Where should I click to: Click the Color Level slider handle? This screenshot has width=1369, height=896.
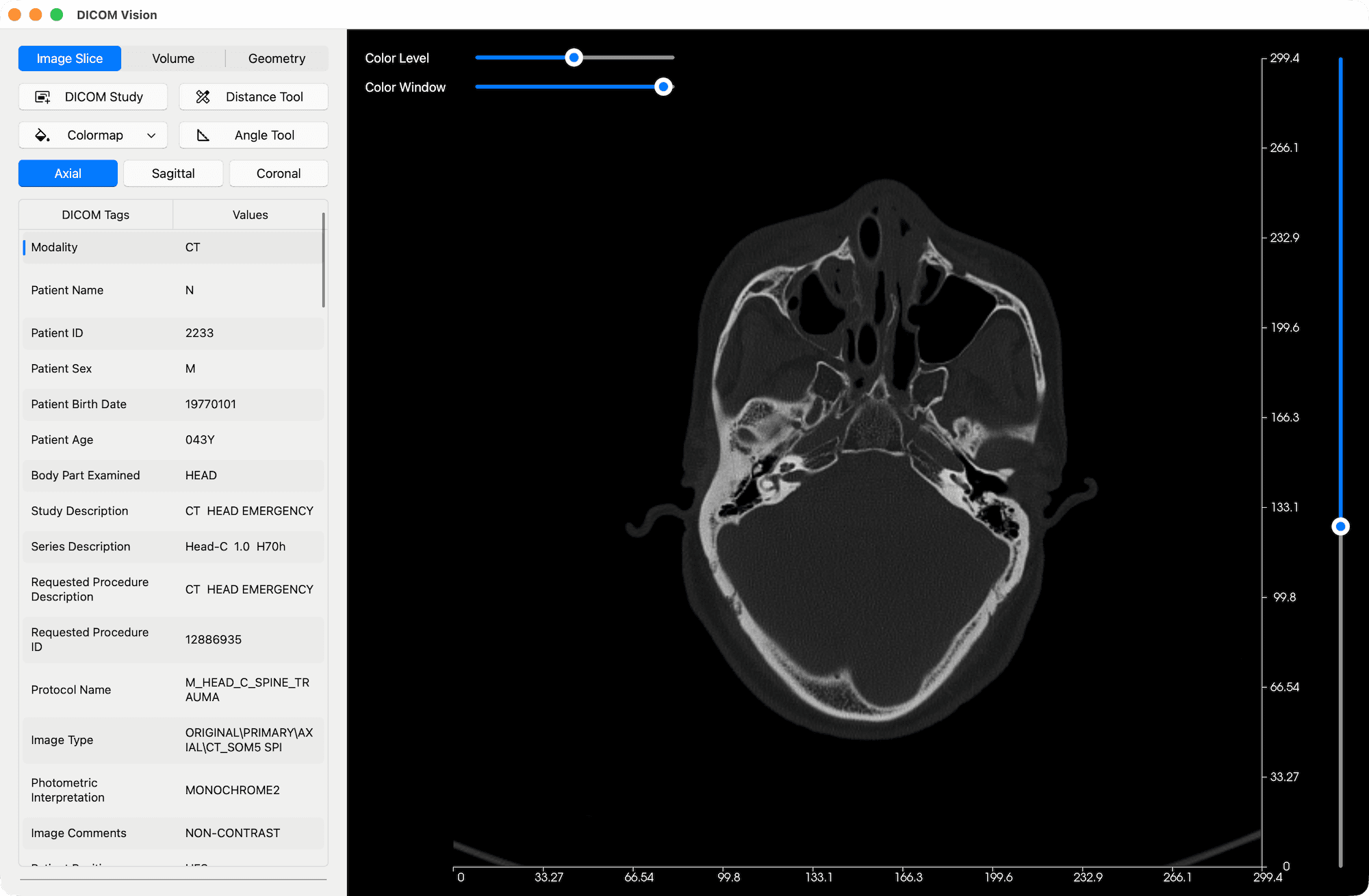coord(574,57)
